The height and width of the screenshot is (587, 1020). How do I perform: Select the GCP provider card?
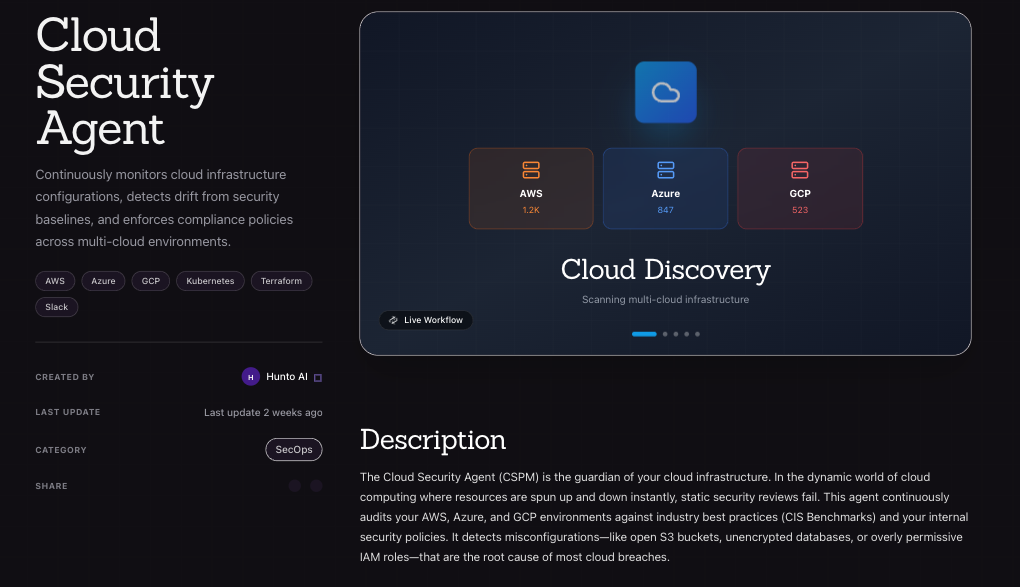point(800,188)
